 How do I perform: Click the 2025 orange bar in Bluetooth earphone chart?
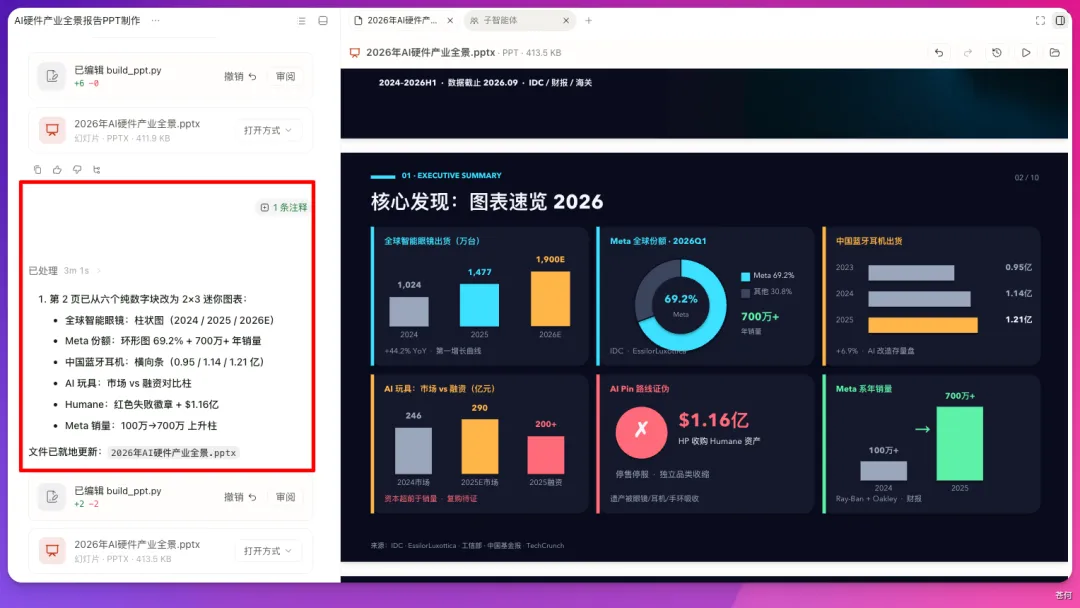tap(923, 325)
